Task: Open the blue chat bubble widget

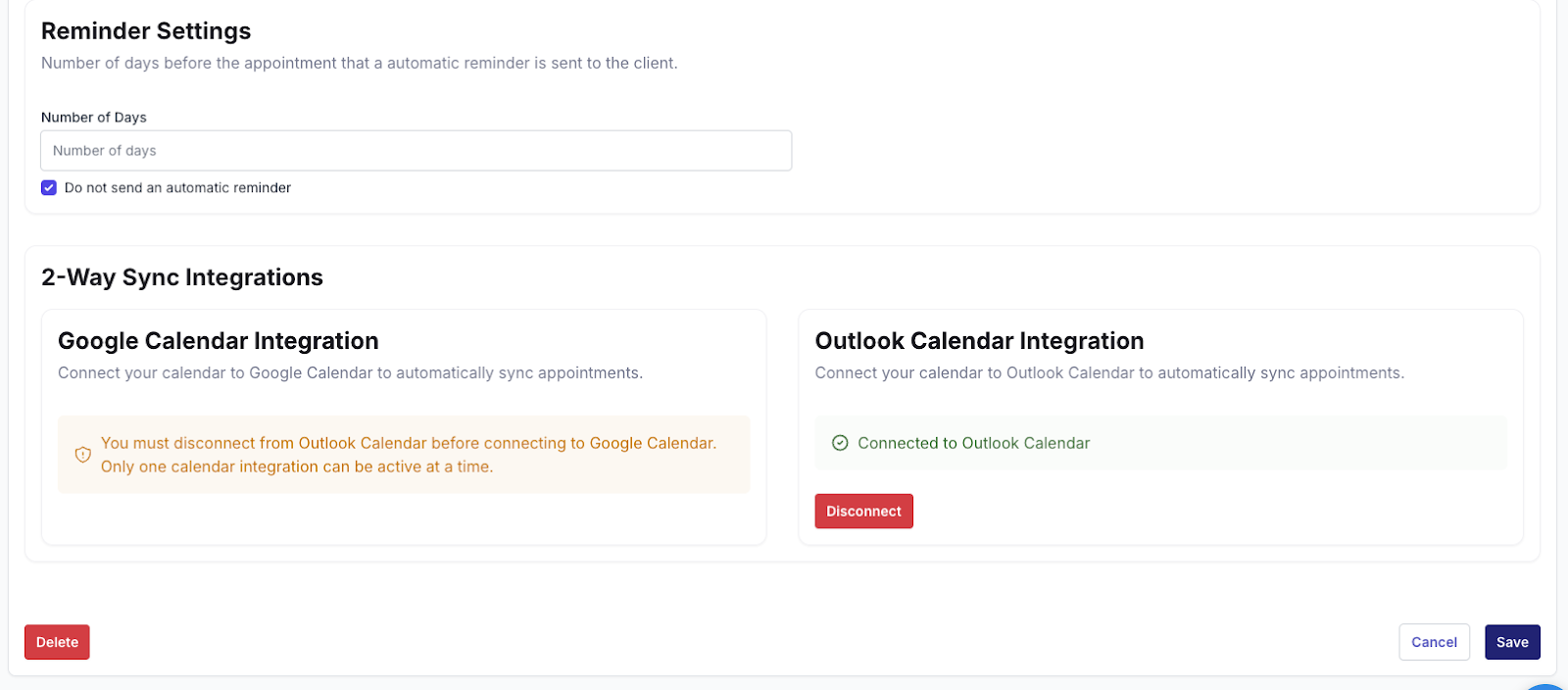Action: click(x=1548, y=686)
